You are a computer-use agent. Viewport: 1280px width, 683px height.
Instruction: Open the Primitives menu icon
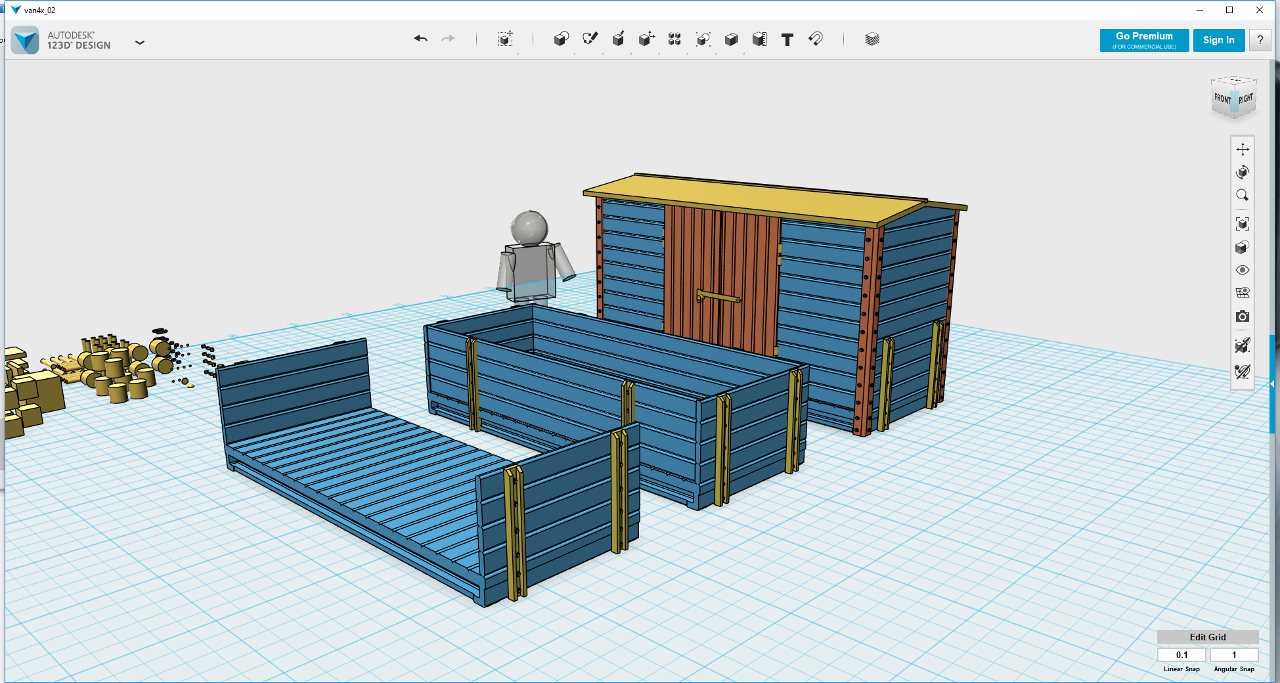(x=561, y=39)
